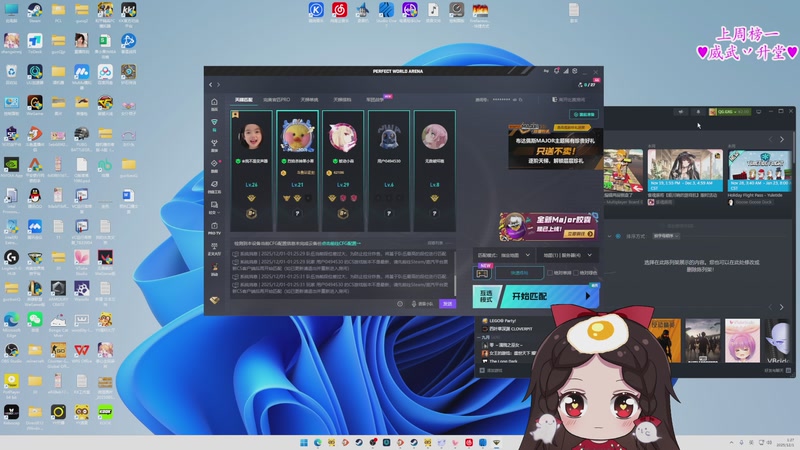
Task: Expand the match mode dropdown in Arena
Action: (x=504, y=255)
